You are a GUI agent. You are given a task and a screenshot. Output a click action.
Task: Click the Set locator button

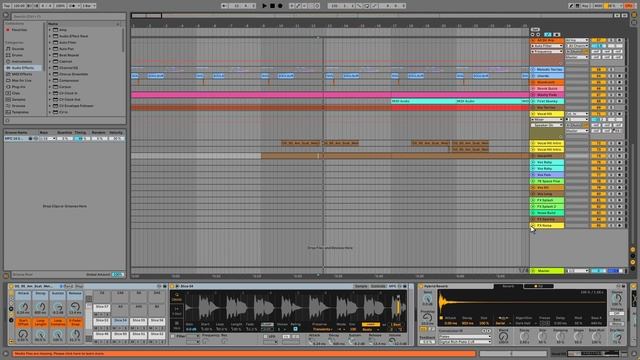(x=535, y=29)
